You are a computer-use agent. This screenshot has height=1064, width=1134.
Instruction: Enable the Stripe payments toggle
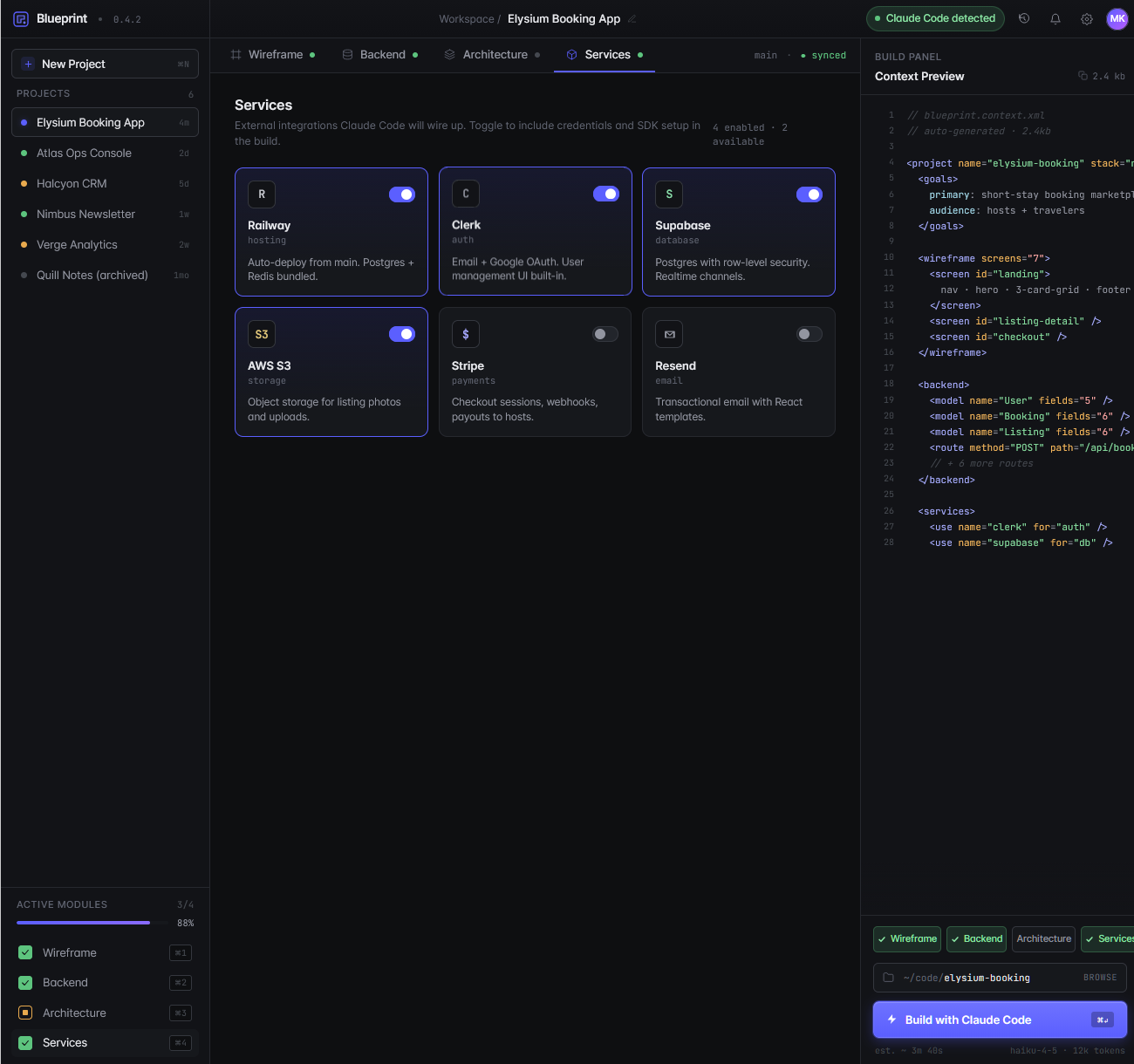[605, 334]
